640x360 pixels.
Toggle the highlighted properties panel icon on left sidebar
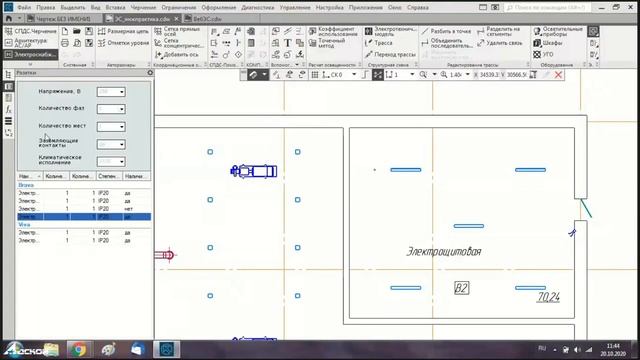[8, 86]
